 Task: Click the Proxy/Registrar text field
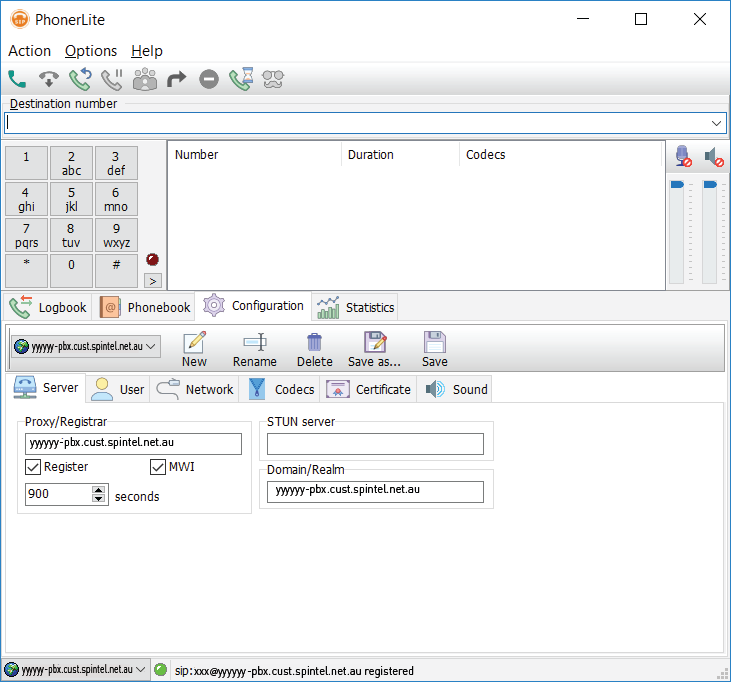[133, 443]
